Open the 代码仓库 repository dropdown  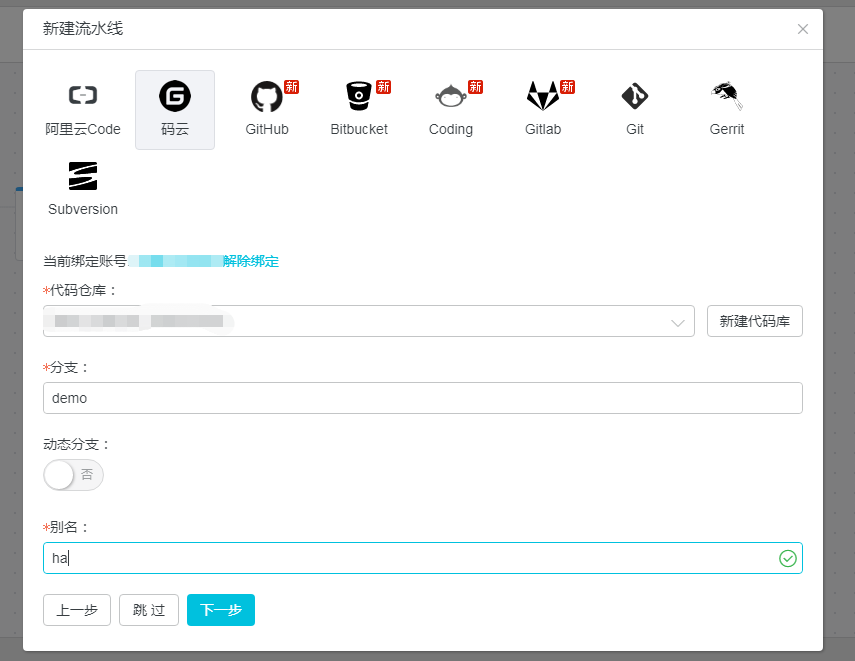pos(369,321)
